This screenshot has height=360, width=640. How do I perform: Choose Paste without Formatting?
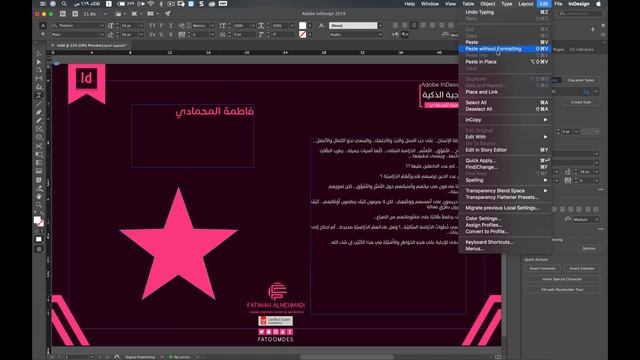(505, 49)
